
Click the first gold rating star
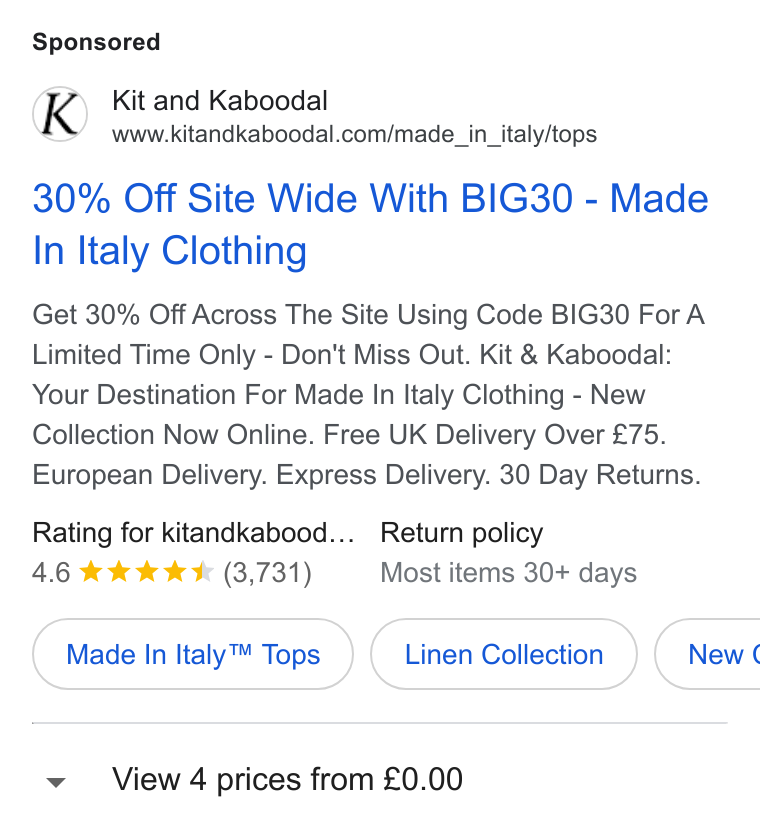tap(91, 572)
